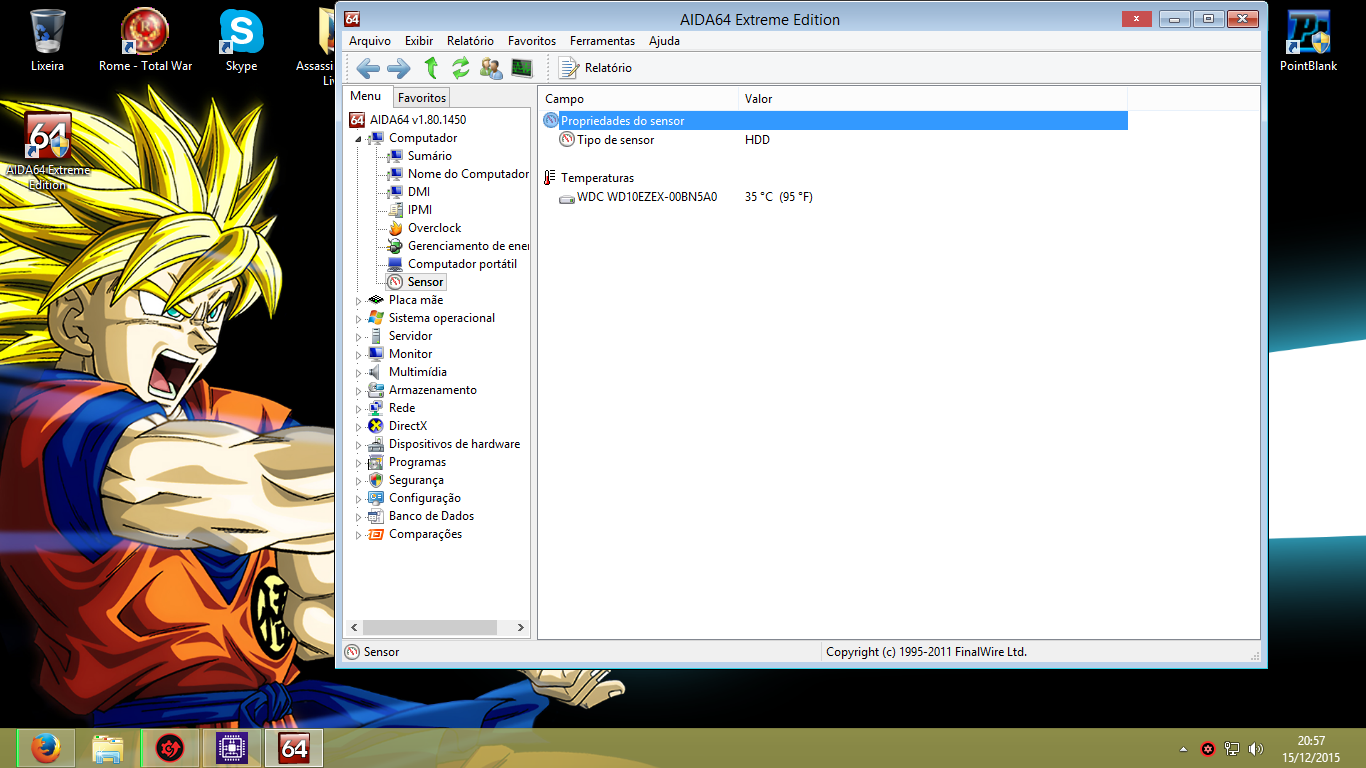Viewport: 1366px width, 768px height.
Task: Click the Relatório report toolbar button
Action: (595, 68)
